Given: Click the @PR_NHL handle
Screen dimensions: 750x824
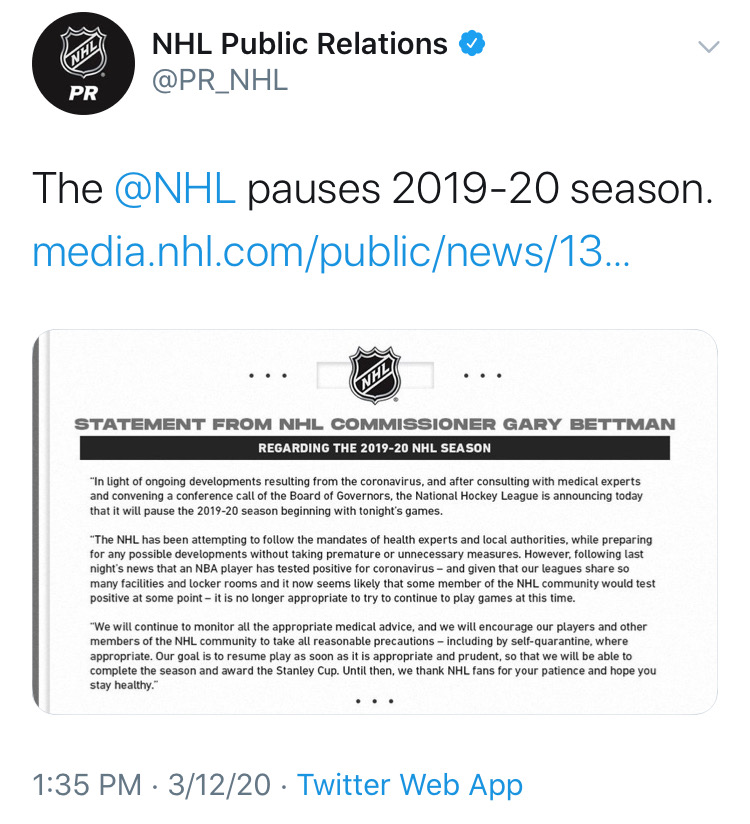Looking at the screenshot, I should [x=219, y=81].
